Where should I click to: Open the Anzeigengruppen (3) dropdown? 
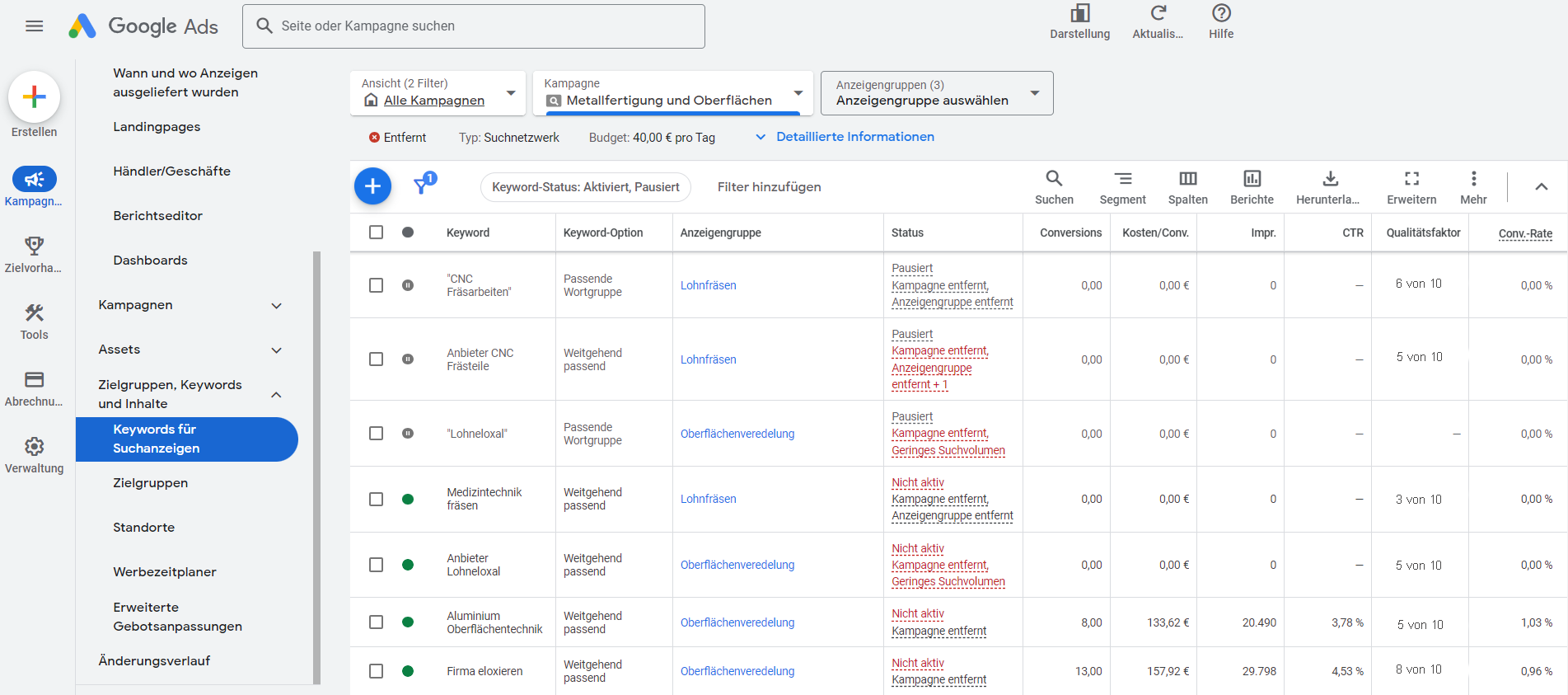(937, 92)
